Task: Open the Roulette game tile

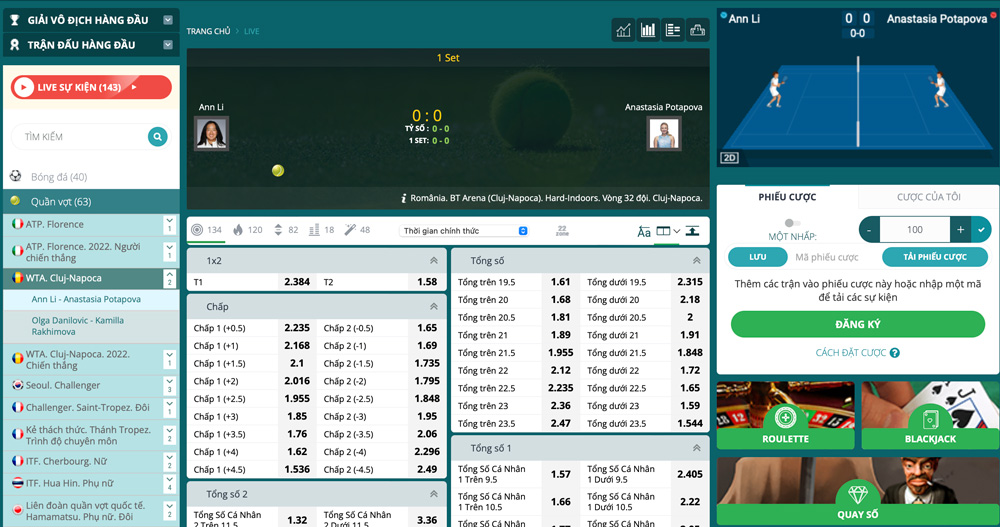Action: pyautogui.click(x=785, y=415)
